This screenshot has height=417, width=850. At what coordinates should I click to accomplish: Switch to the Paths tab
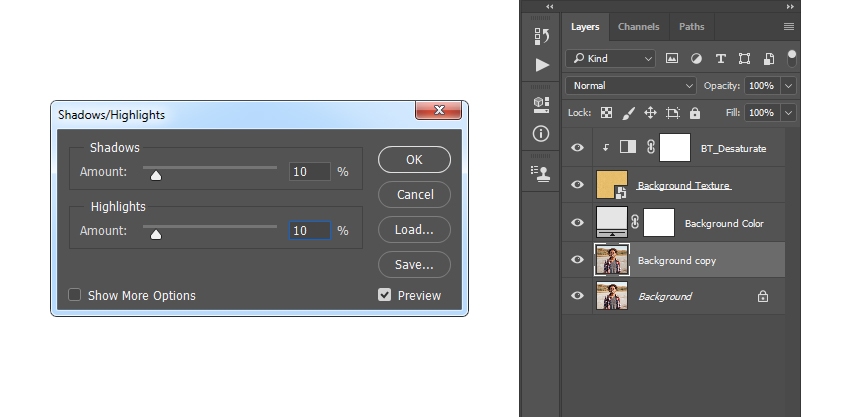tap(692, 27)
